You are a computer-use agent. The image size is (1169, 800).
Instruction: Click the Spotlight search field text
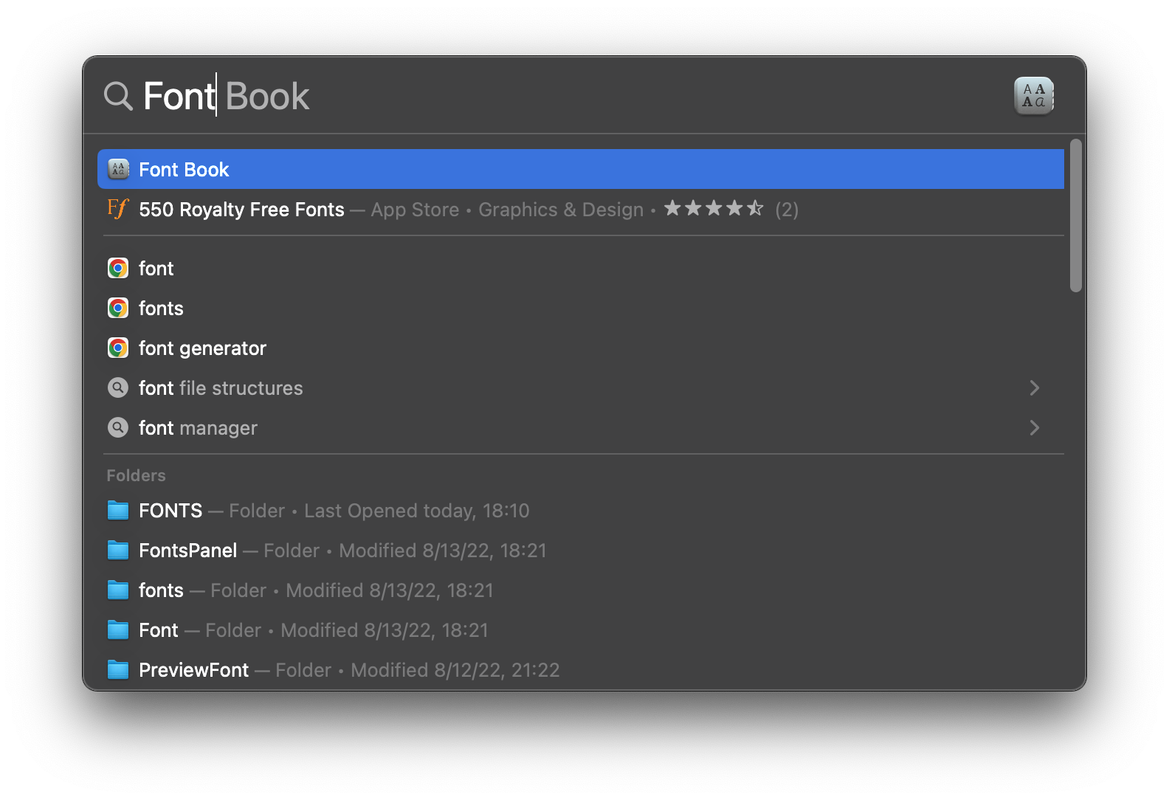click(226, 96)
